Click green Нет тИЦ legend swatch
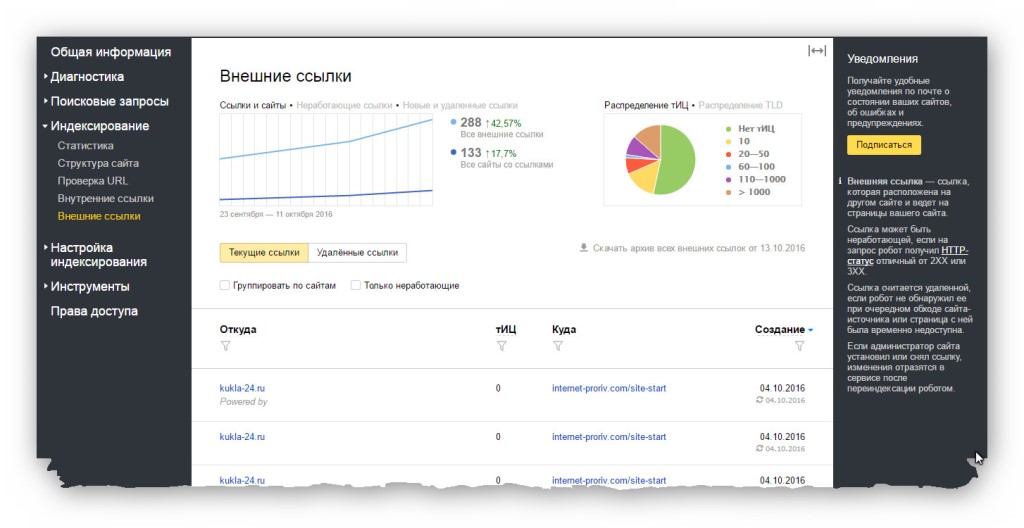The image size is (1024, 528). (x=728, y=129)
